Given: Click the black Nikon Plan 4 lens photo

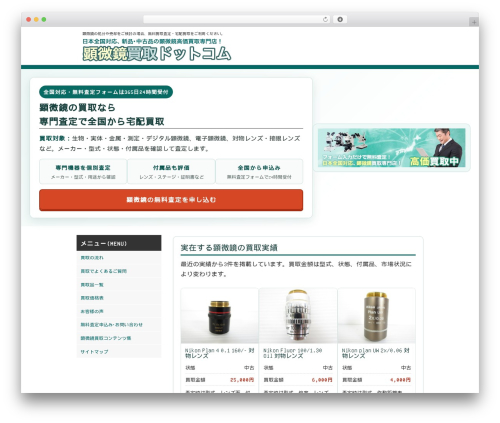Looking at the screenshot, I should tap(220, 316).
